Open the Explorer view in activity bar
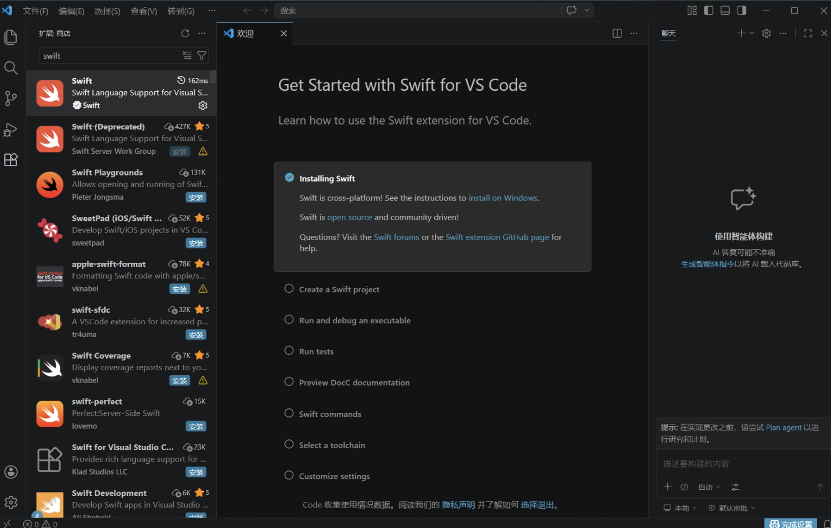Viewport: 832px width, 528px height. [11, 37]
